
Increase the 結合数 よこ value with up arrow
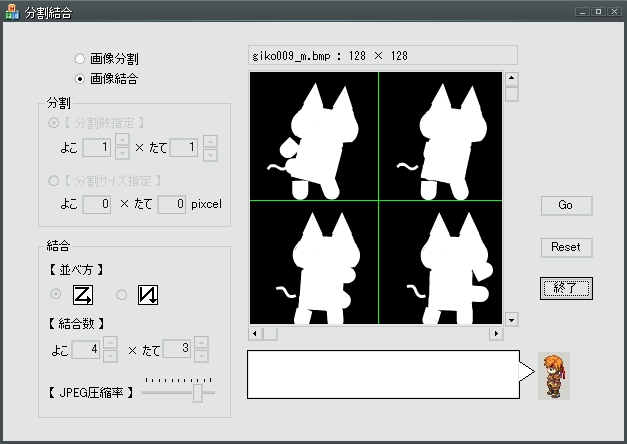[110, 344]
